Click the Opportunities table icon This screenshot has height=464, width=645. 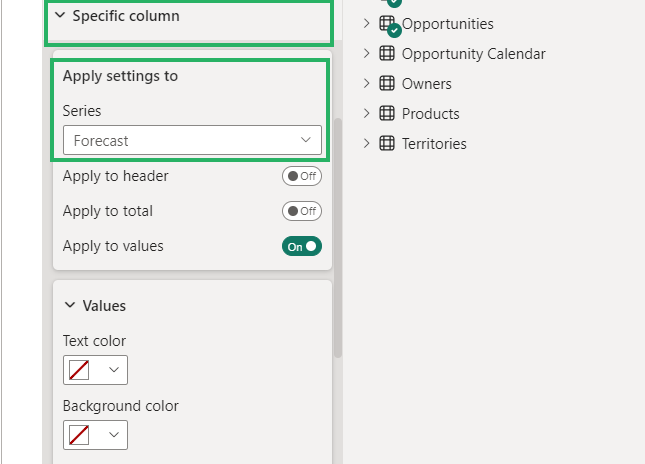[x=388, y=23]
